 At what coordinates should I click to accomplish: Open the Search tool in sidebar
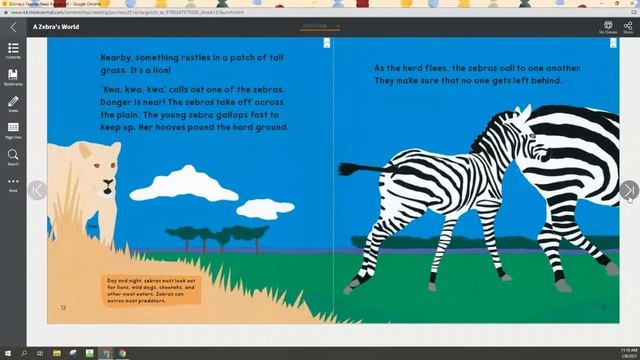click(13, 157)
